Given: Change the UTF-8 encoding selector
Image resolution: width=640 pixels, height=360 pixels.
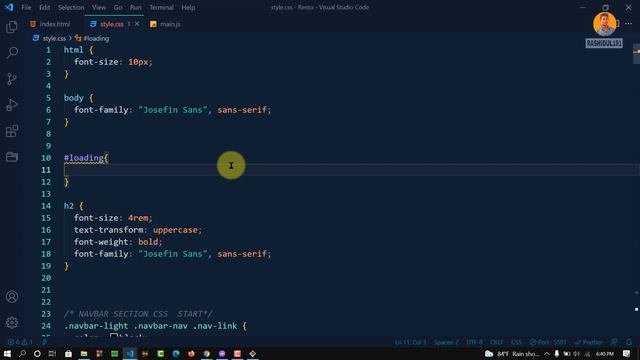Looking at the screenshot, I should 474,342.
